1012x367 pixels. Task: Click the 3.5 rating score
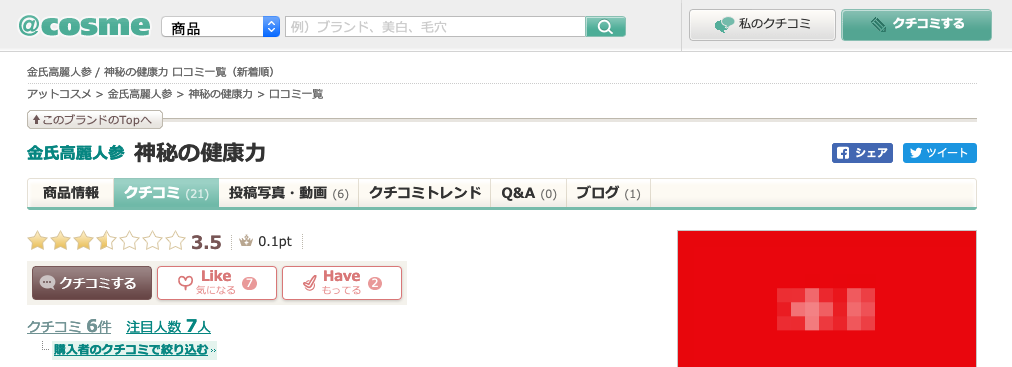click(x=207, y=243)
